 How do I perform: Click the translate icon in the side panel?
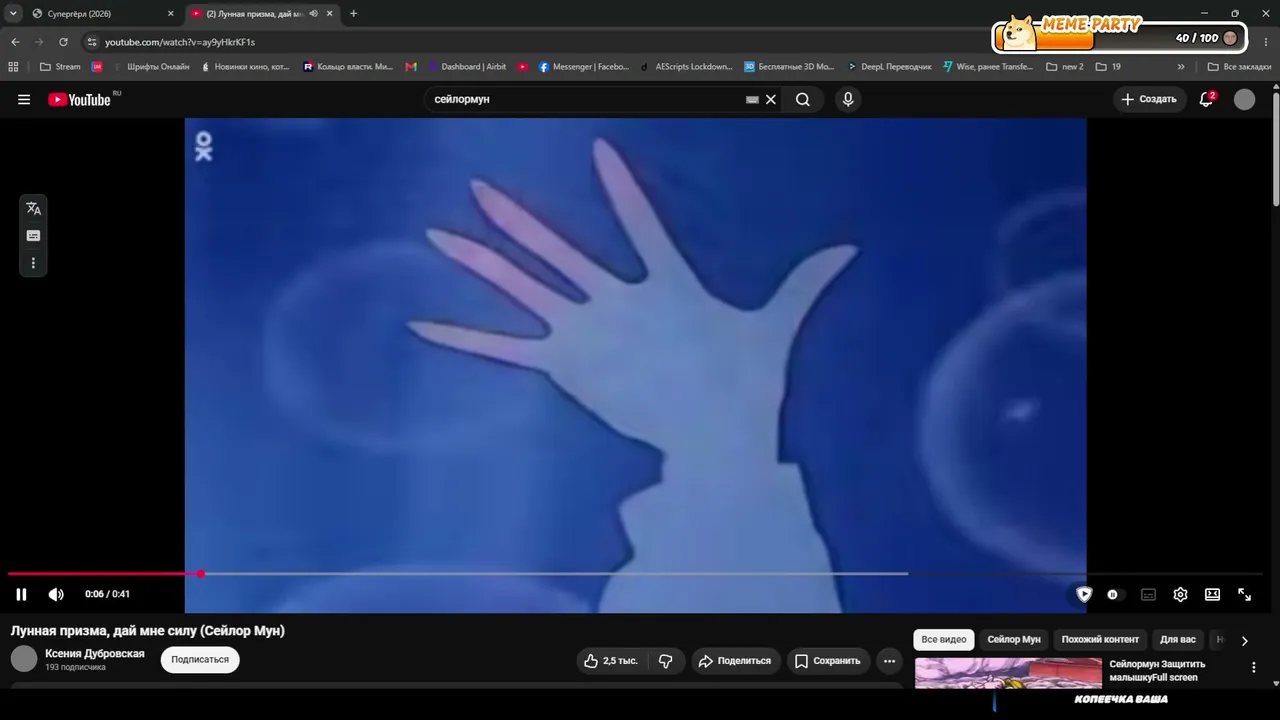tap(33, 208)
